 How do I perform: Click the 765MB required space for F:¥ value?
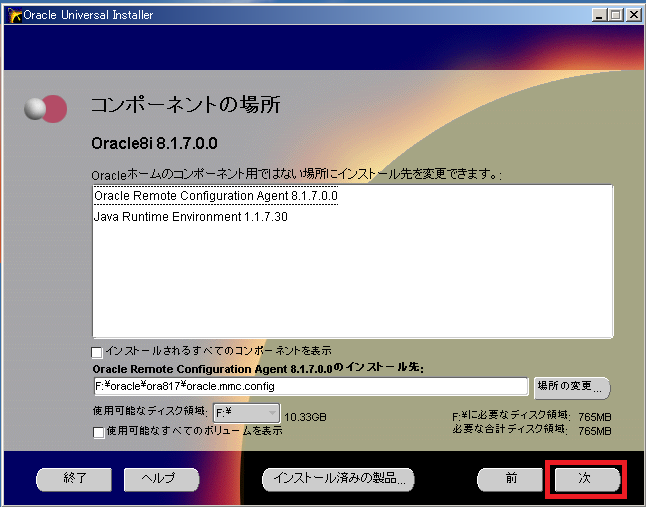595,417
